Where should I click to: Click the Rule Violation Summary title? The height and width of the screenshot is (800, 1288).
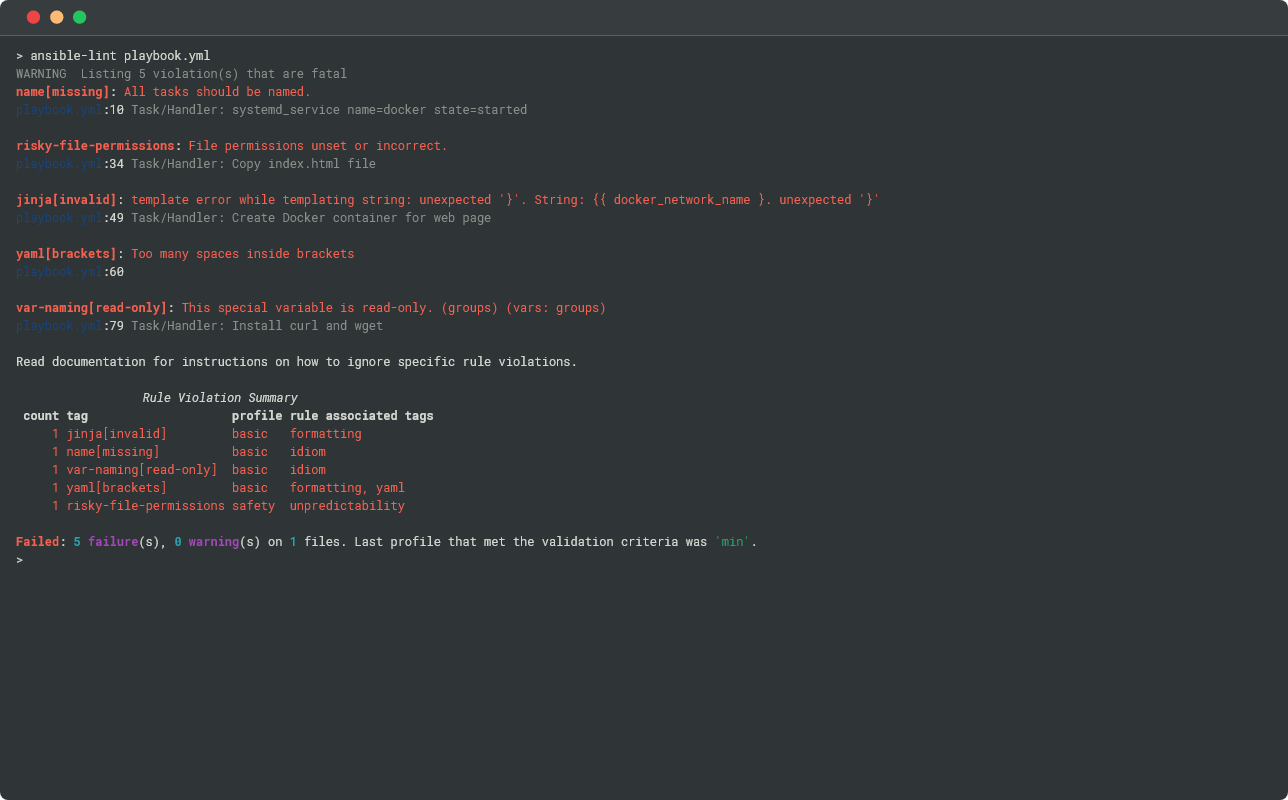click(220, 398)
